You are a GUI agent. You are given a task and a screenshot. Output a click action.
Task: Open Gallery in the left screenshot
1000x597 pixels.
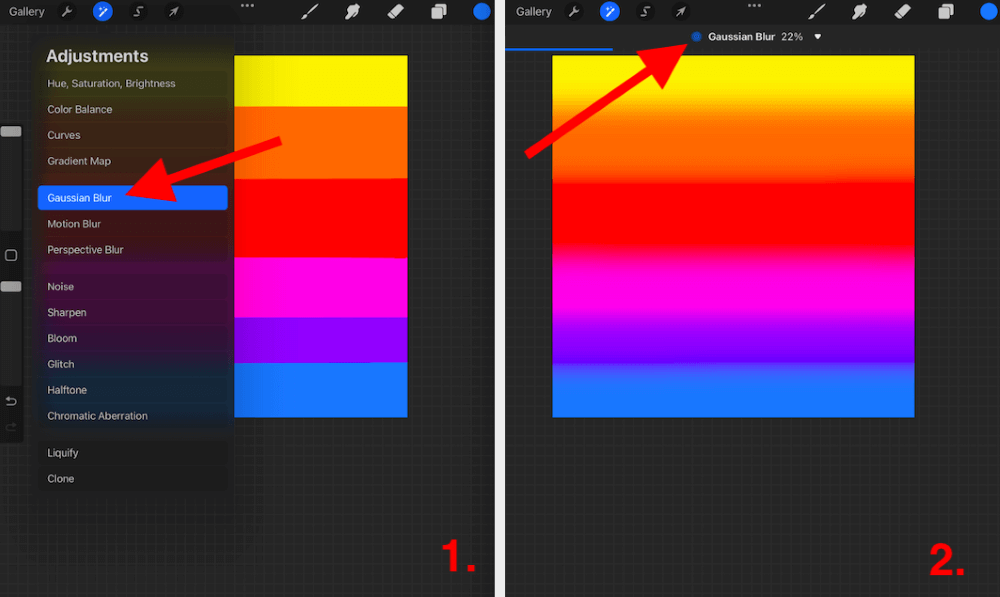(27, 11)
